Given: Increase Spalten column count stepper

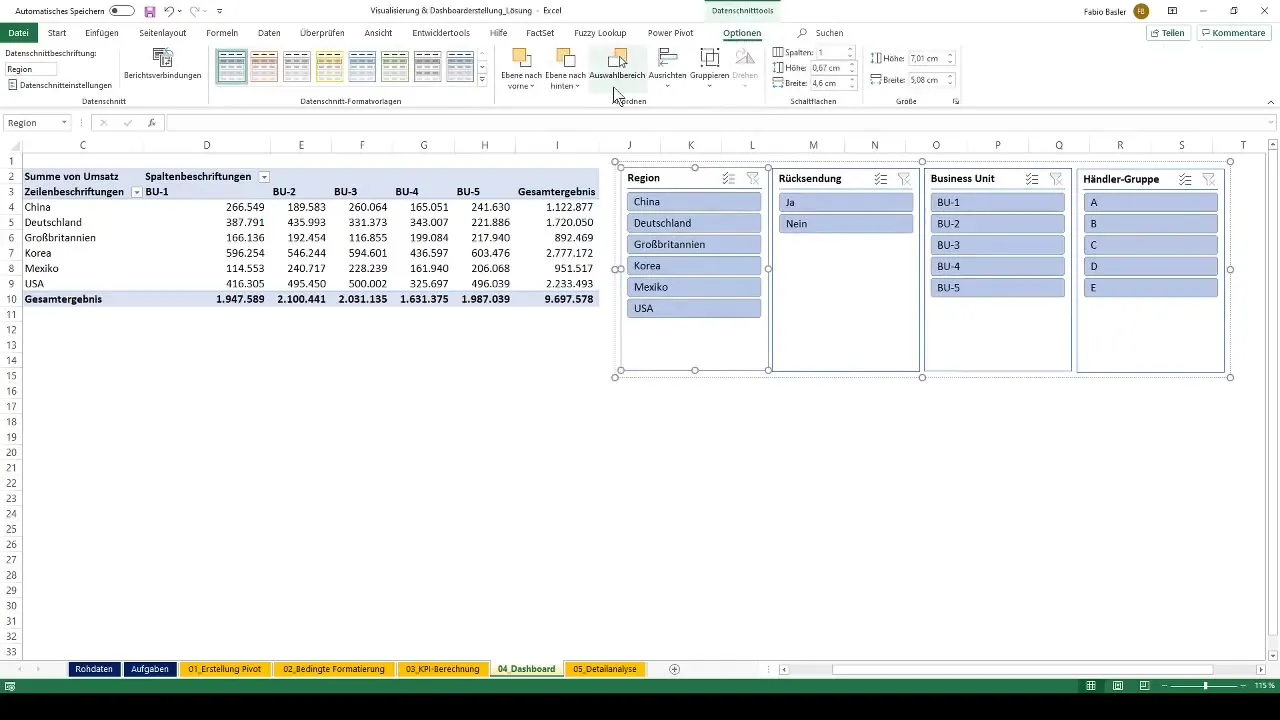Looking at the screenshot, I should pyautogui.click(x=850, y=49).
